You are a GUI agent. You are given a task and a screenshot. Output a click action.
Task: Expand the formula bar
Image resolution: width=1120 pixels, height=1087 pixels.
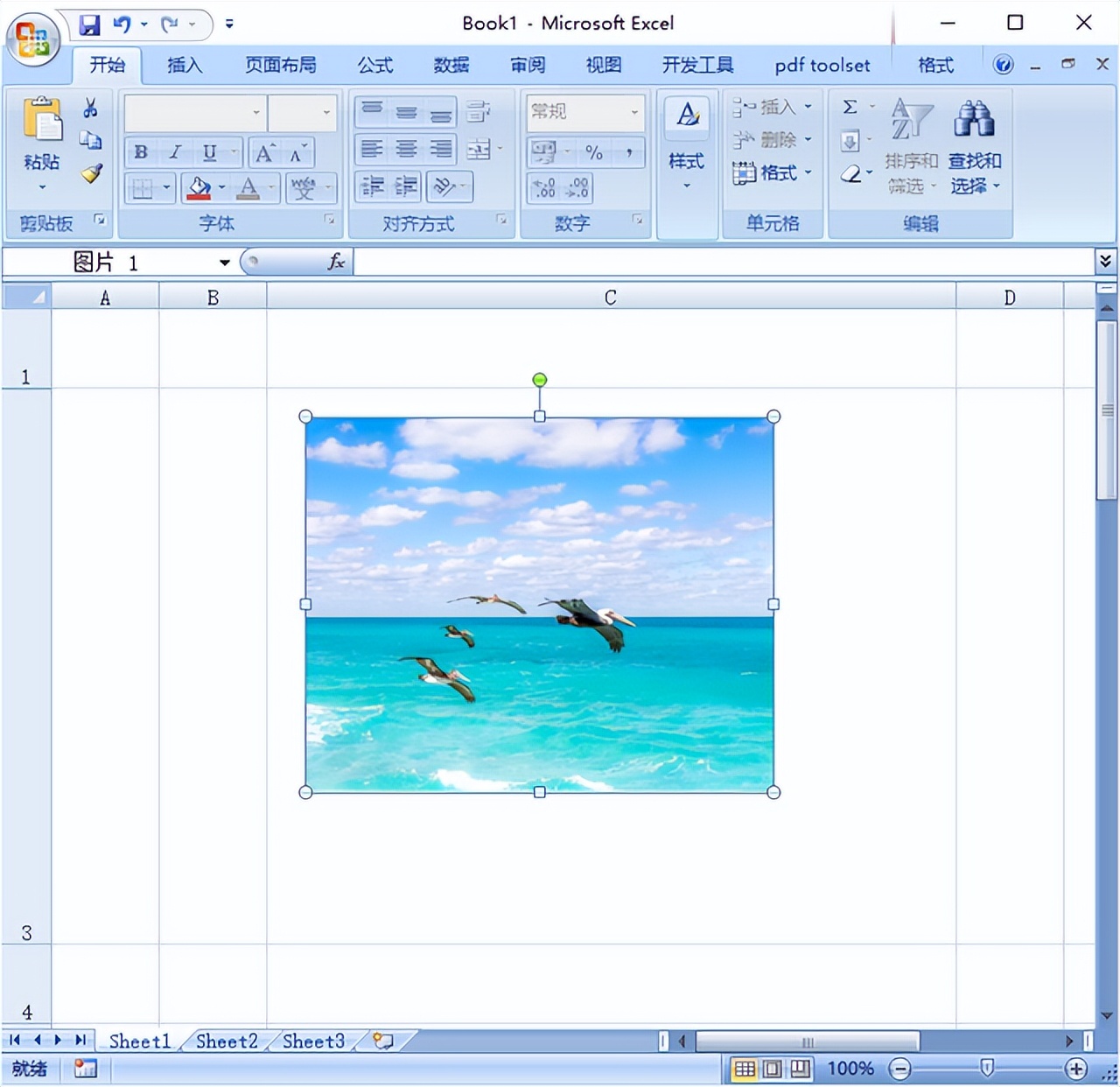click(1105, 261)
